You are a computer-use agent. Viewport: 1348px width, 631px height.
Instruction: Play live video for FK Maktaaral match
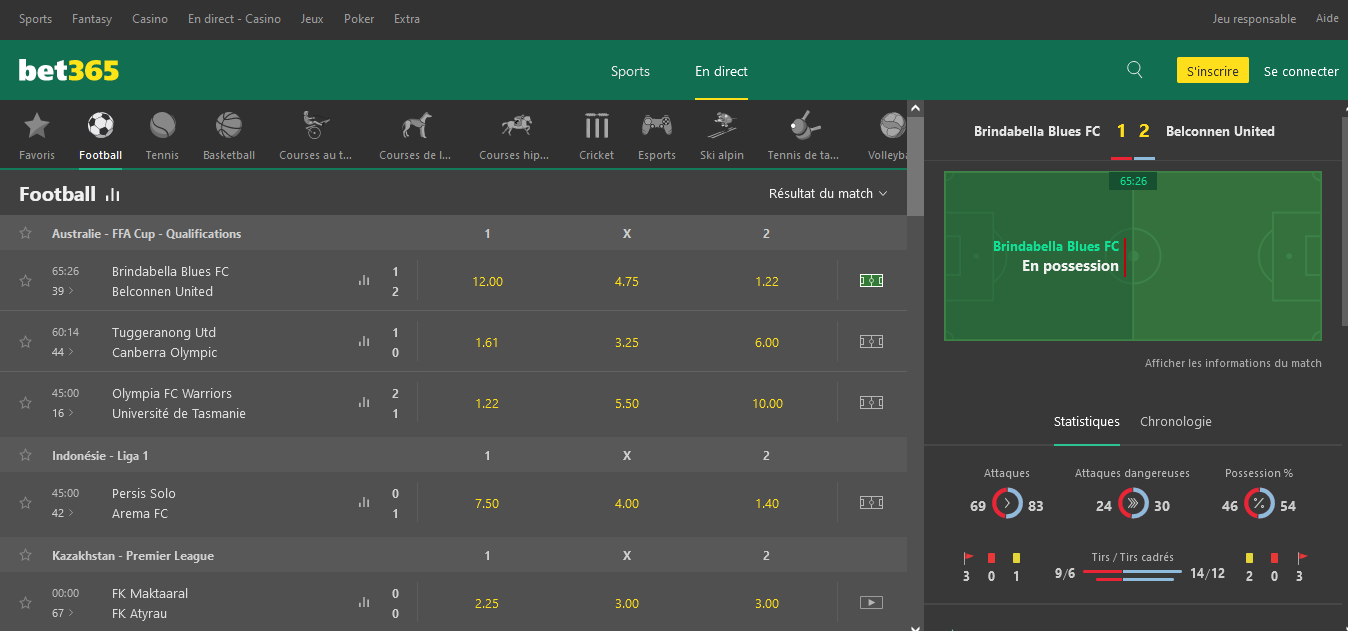[x=872, y=603]
